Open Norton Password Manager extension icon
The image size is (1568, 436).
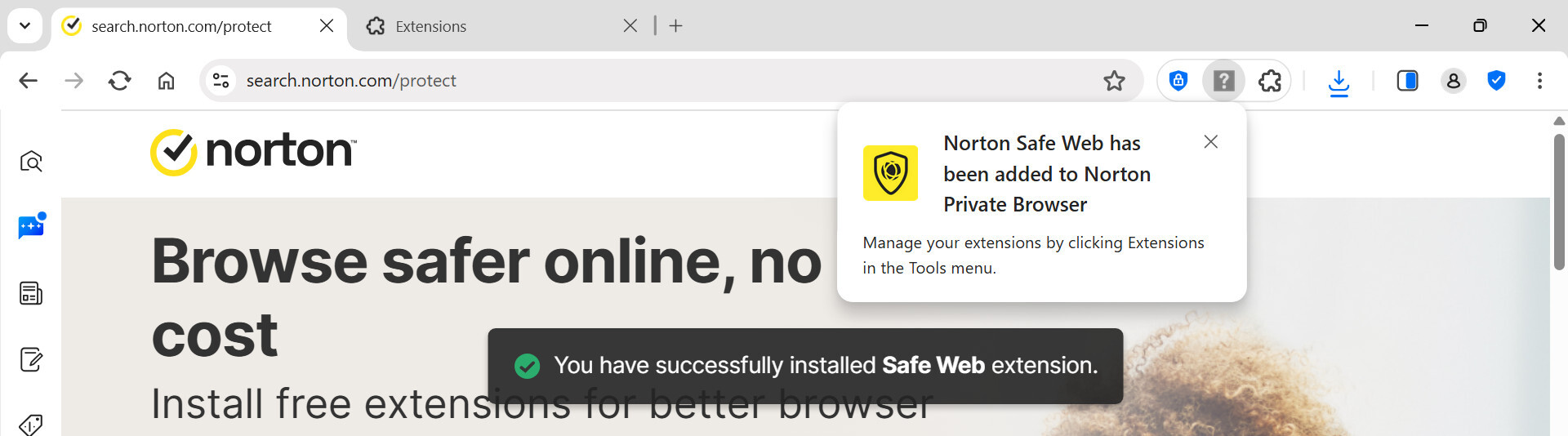click(x=1178, y=81)
